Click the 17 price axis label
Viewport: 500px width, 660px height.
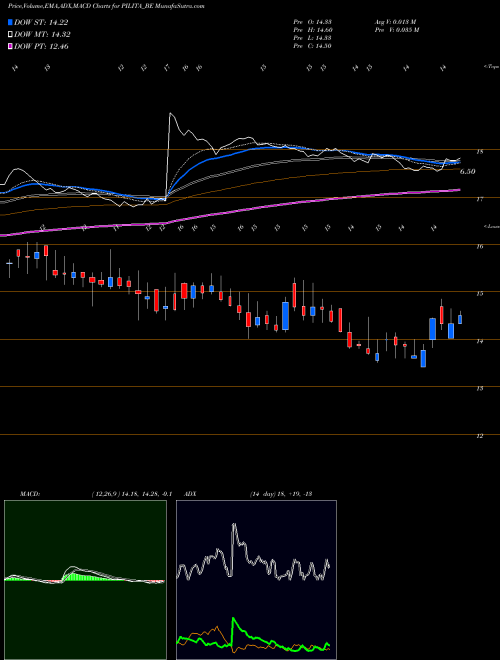click(x=479, y=200)
